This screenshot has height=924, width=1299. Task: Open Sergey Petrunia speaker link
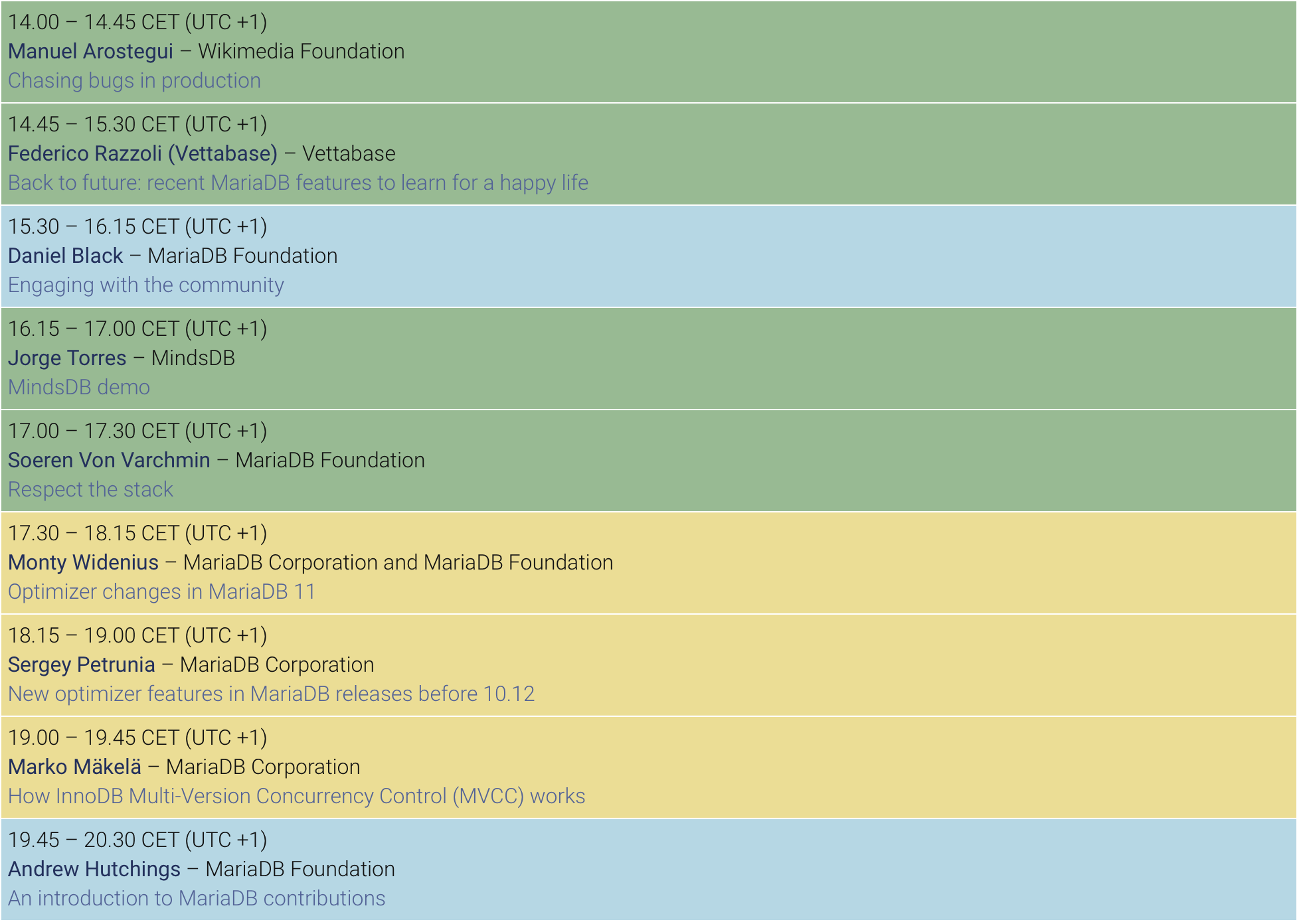(x=81, y=665)
